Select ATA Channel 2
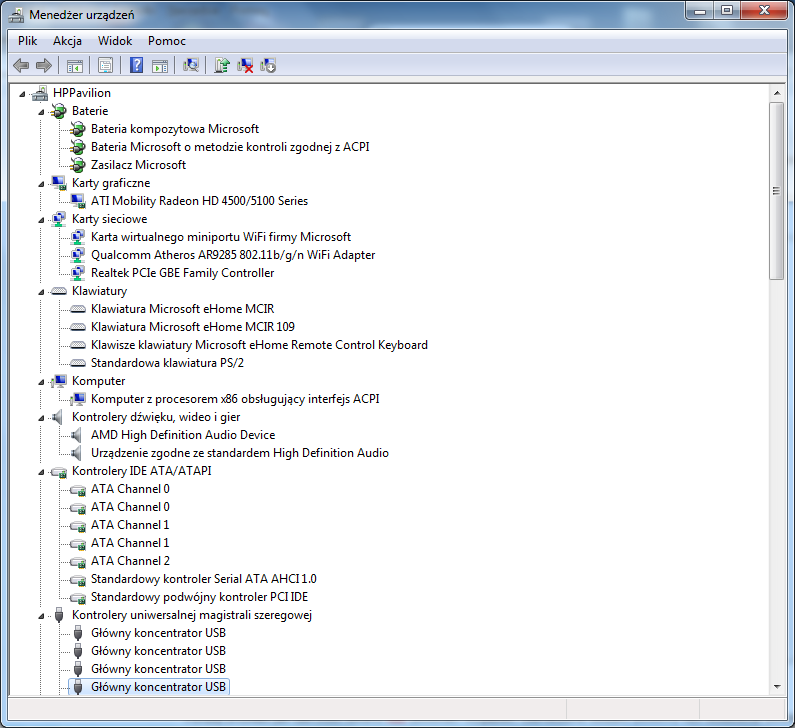Viewport: 795px width, 728px height. (130, 561)
